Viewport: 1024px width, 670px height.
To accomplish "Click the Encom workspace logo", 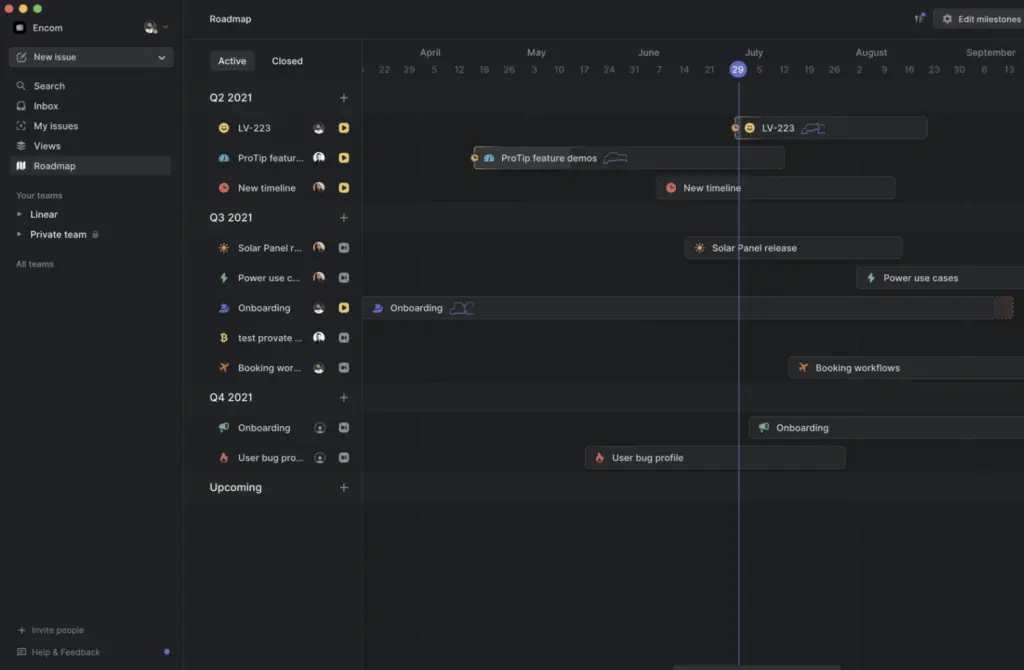I will [x=20, y=27].
